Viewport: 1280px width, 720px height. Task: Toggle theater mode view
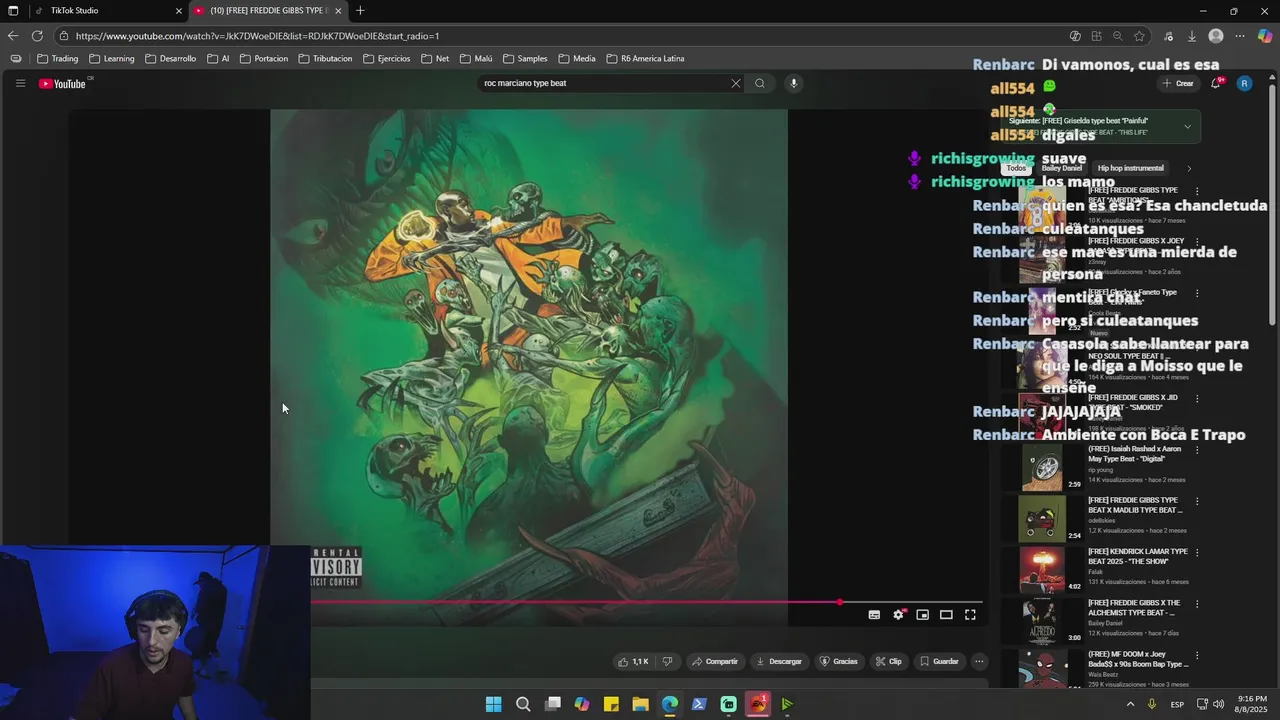[x=946, y=615]
